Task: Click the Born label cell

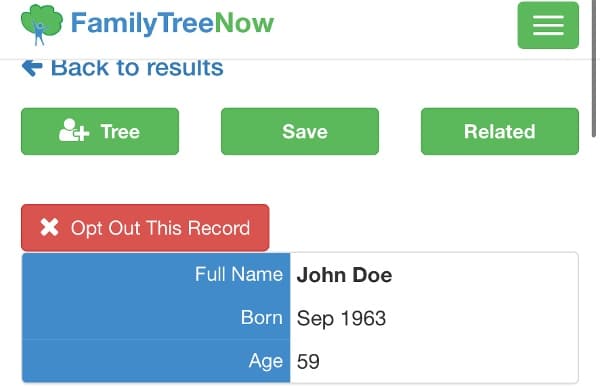Action: click(156, 318)
